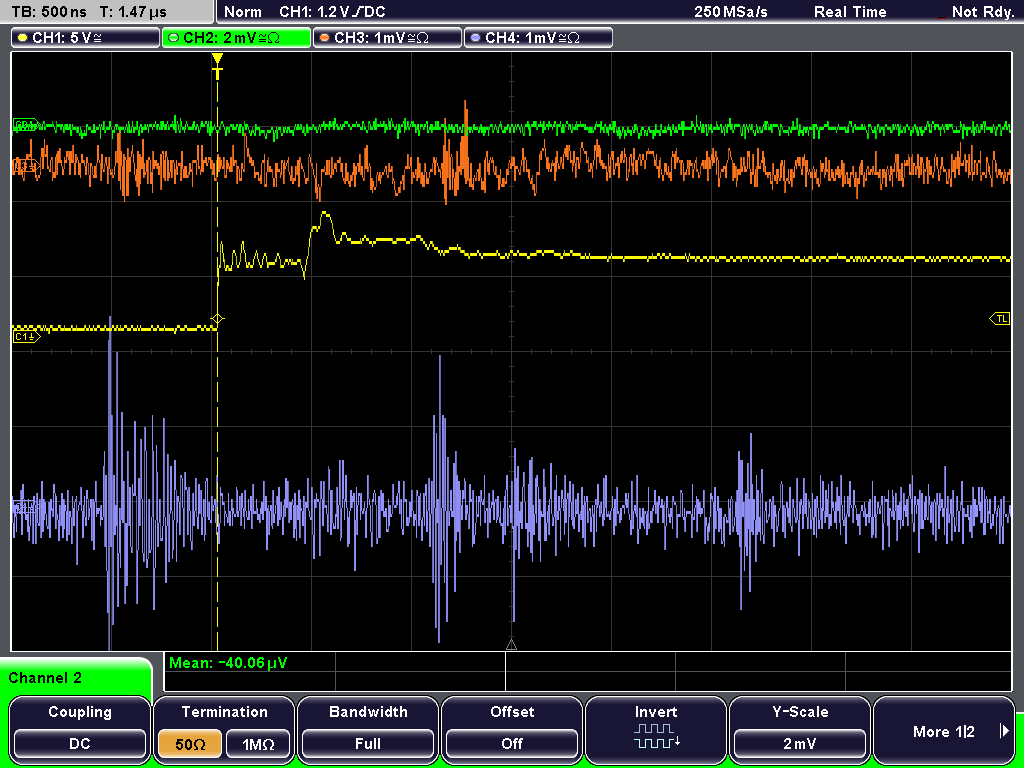Select the CH4: 1 mV channel tab
Image resolution: width=1024 pixels, height=768 pixels.
[538, 38]
